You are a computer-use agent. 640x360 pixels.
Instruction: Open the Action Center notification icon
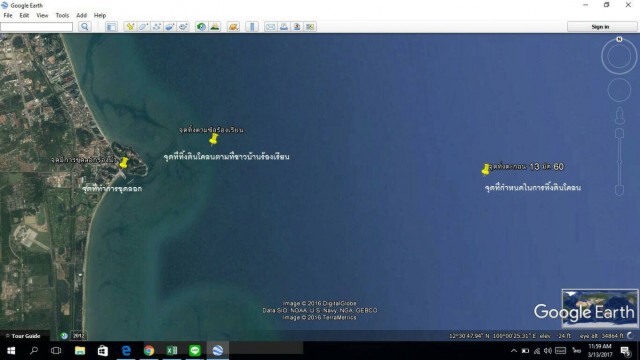coord(626,351)
